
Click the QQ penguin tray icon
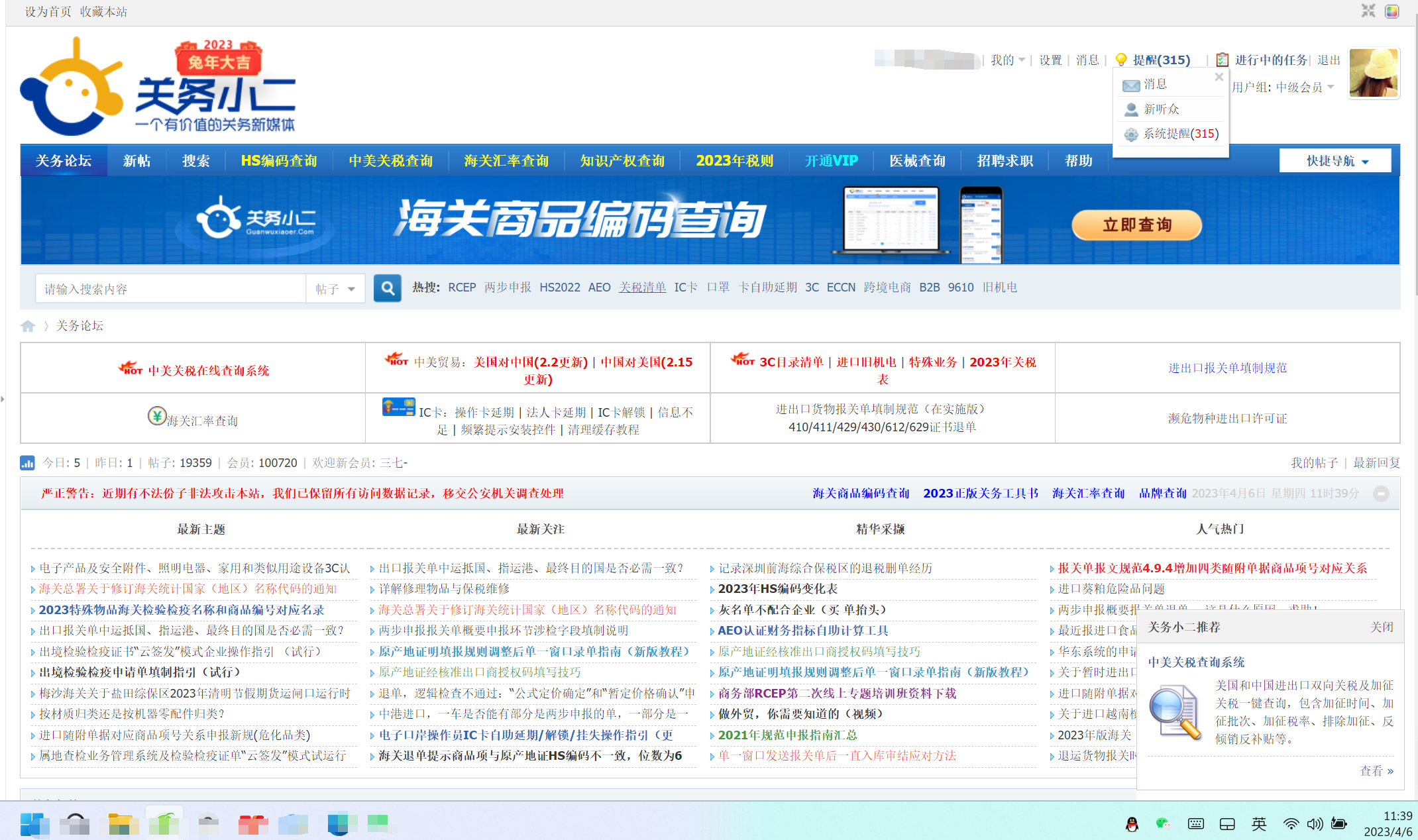tap(1132, 823)
